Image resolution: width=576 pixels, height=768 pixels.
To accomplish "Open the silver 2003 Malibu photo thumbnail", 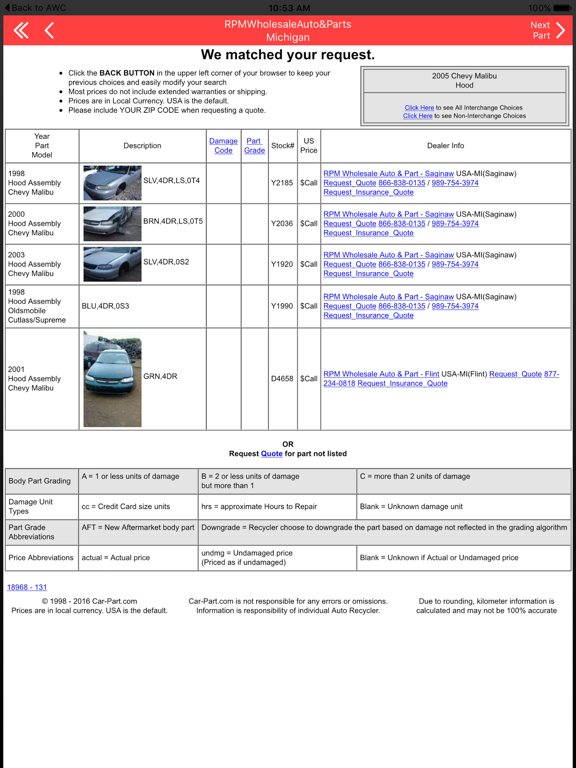I will point(112,264).
